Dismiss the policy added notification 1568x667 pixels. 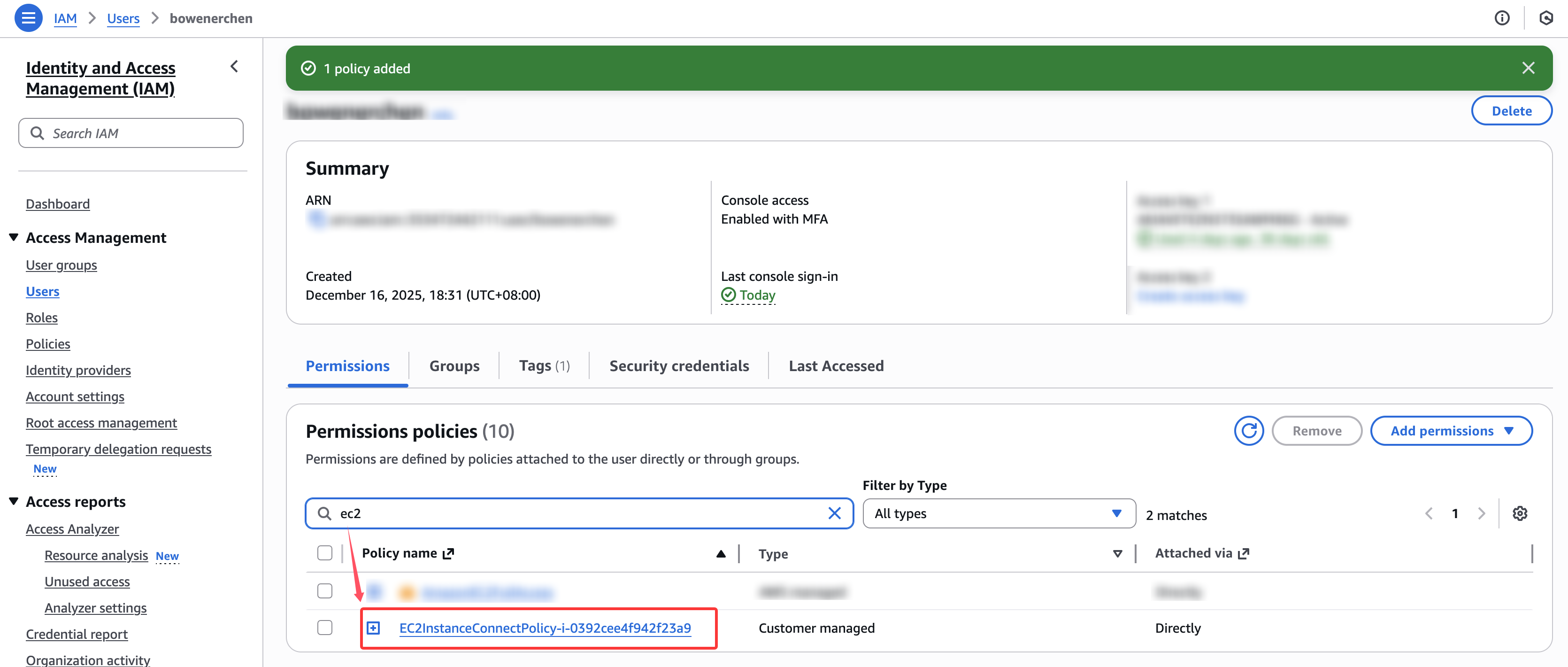(1528, 68)
